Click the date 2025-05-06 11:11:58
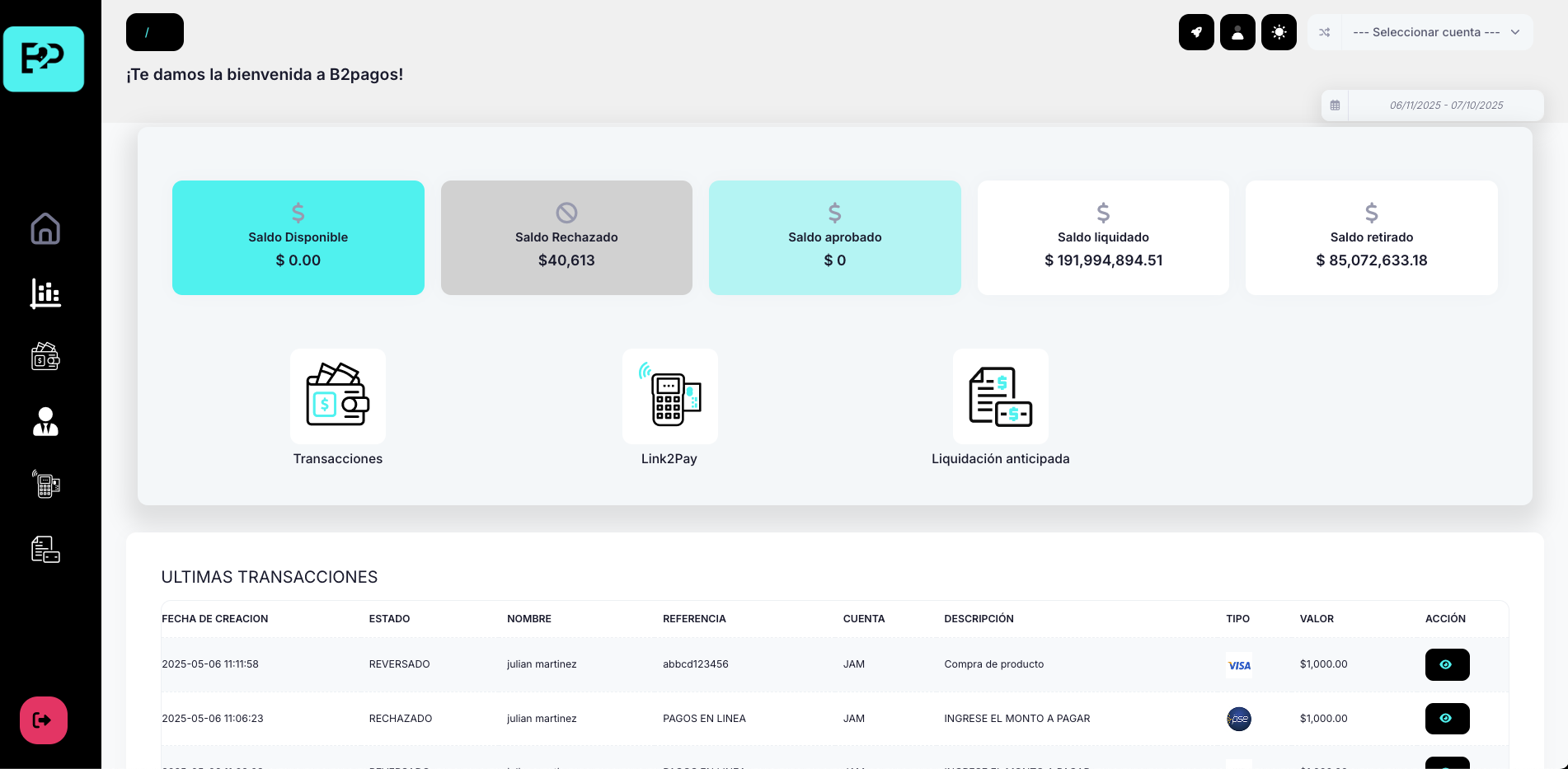The width and height of the screenshot is (1568, 769). pyautogui.click(x=210, y=664)
